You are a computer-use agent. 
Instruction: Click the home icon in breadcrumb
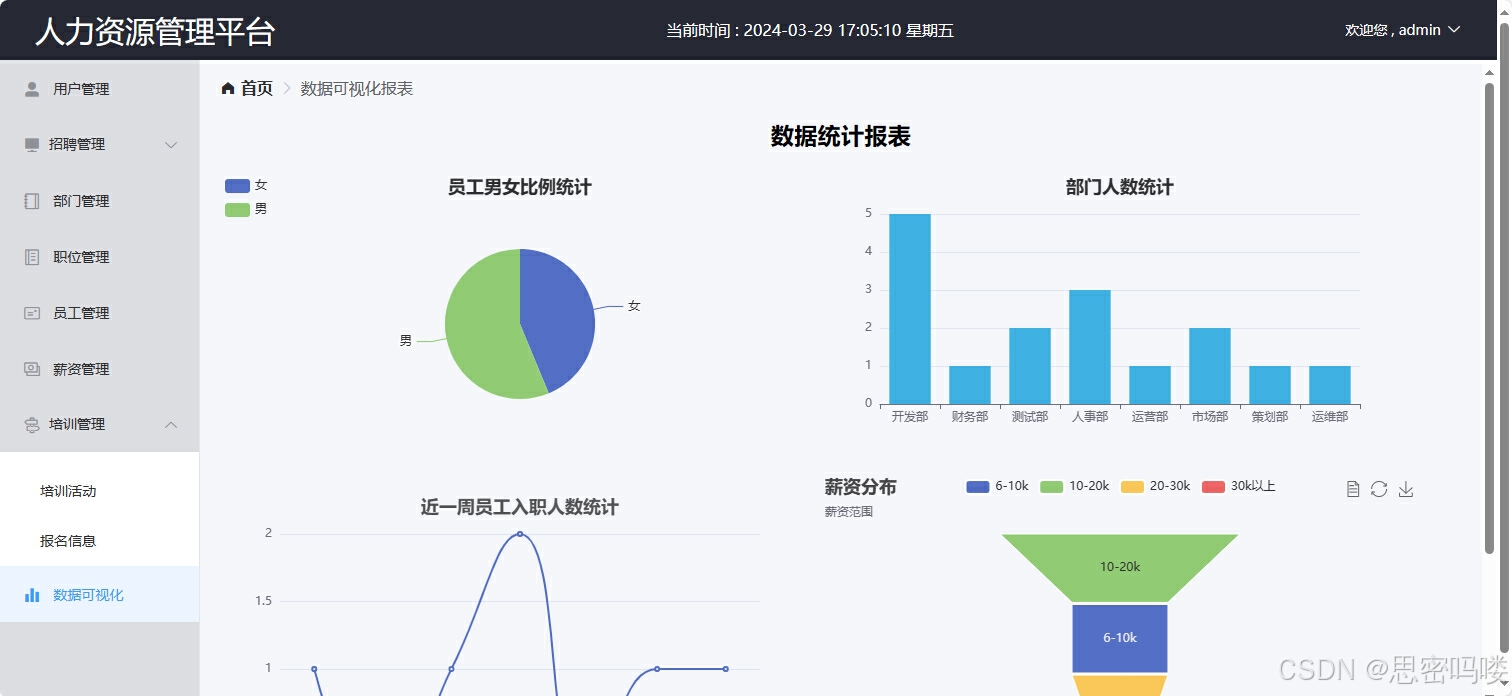point(228,88)
